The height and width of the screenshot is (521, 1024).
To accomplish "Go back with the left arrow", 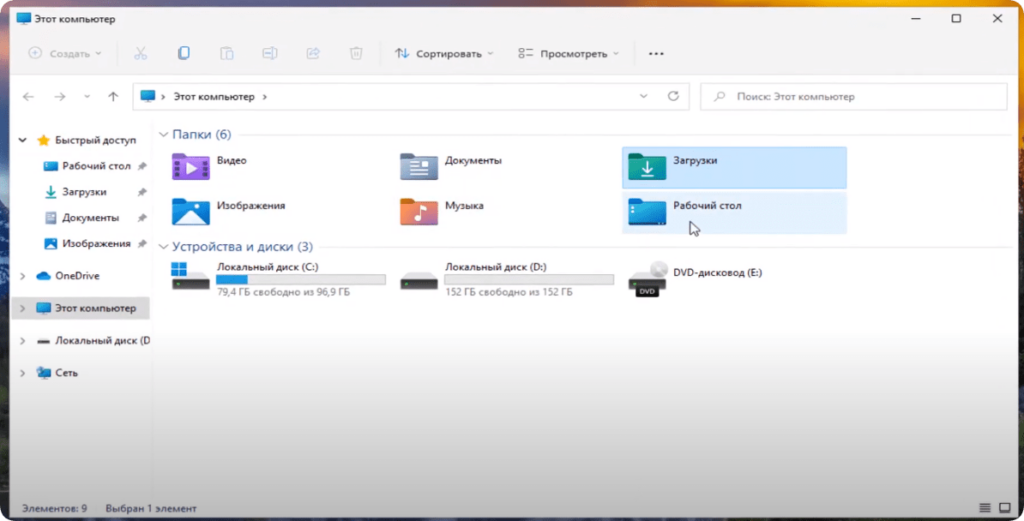I will 28,97.
